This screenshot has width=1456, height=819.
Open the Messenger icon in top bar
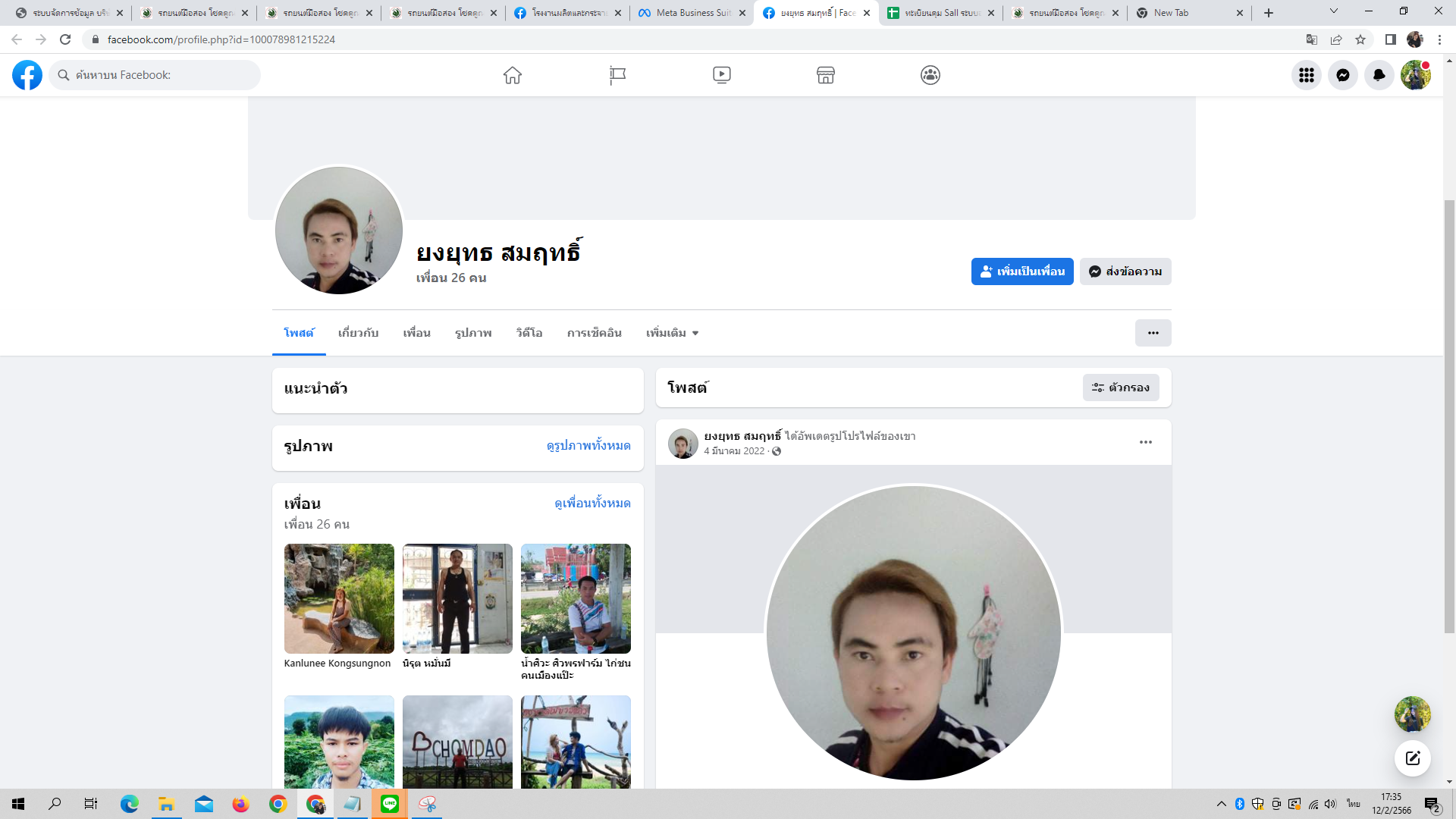pyautogui.click(x=1342, y=75)
